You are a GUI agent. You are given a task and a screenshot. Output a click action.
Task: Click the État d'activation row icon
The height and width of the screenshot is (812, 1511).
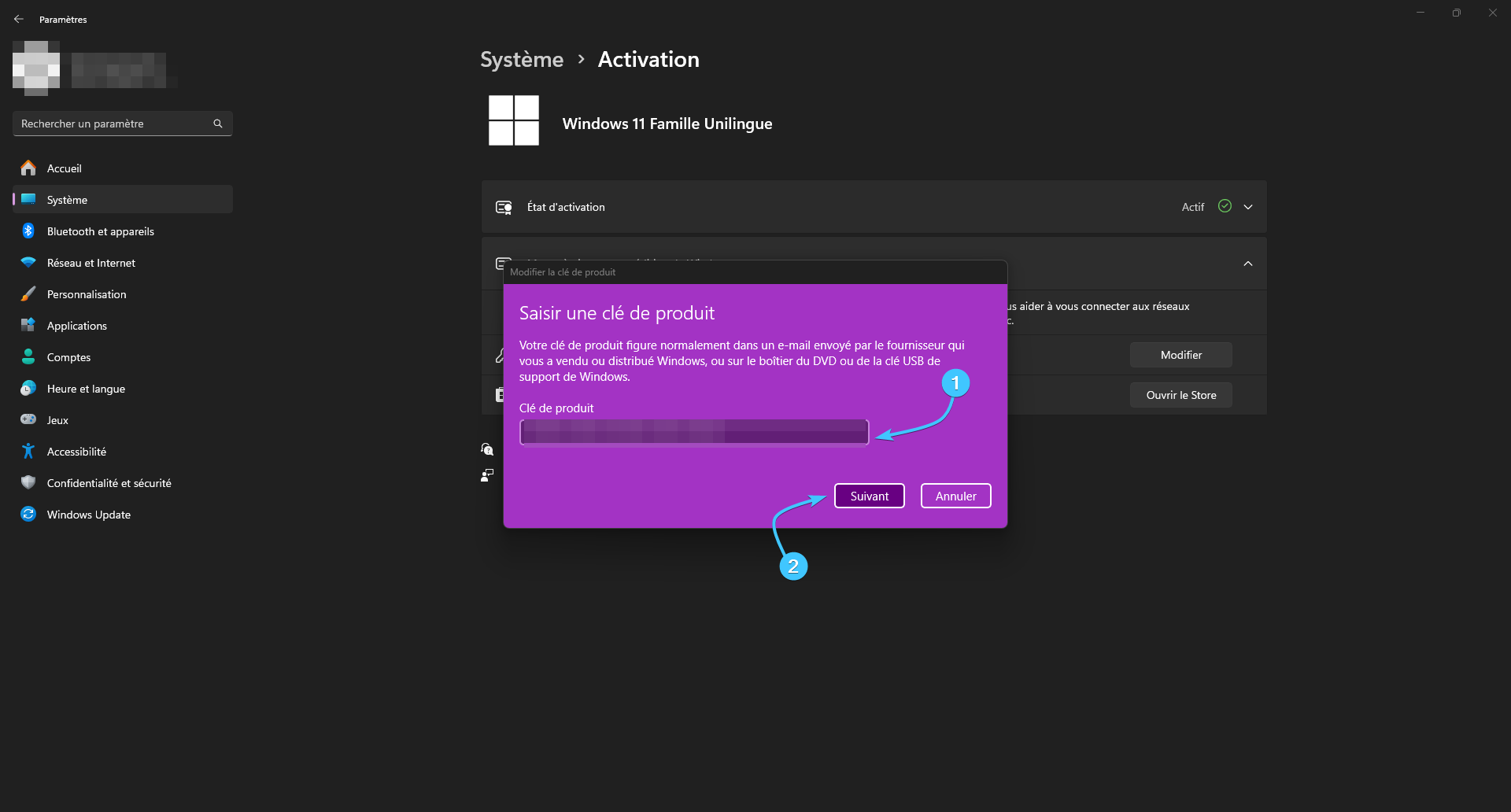504,207
